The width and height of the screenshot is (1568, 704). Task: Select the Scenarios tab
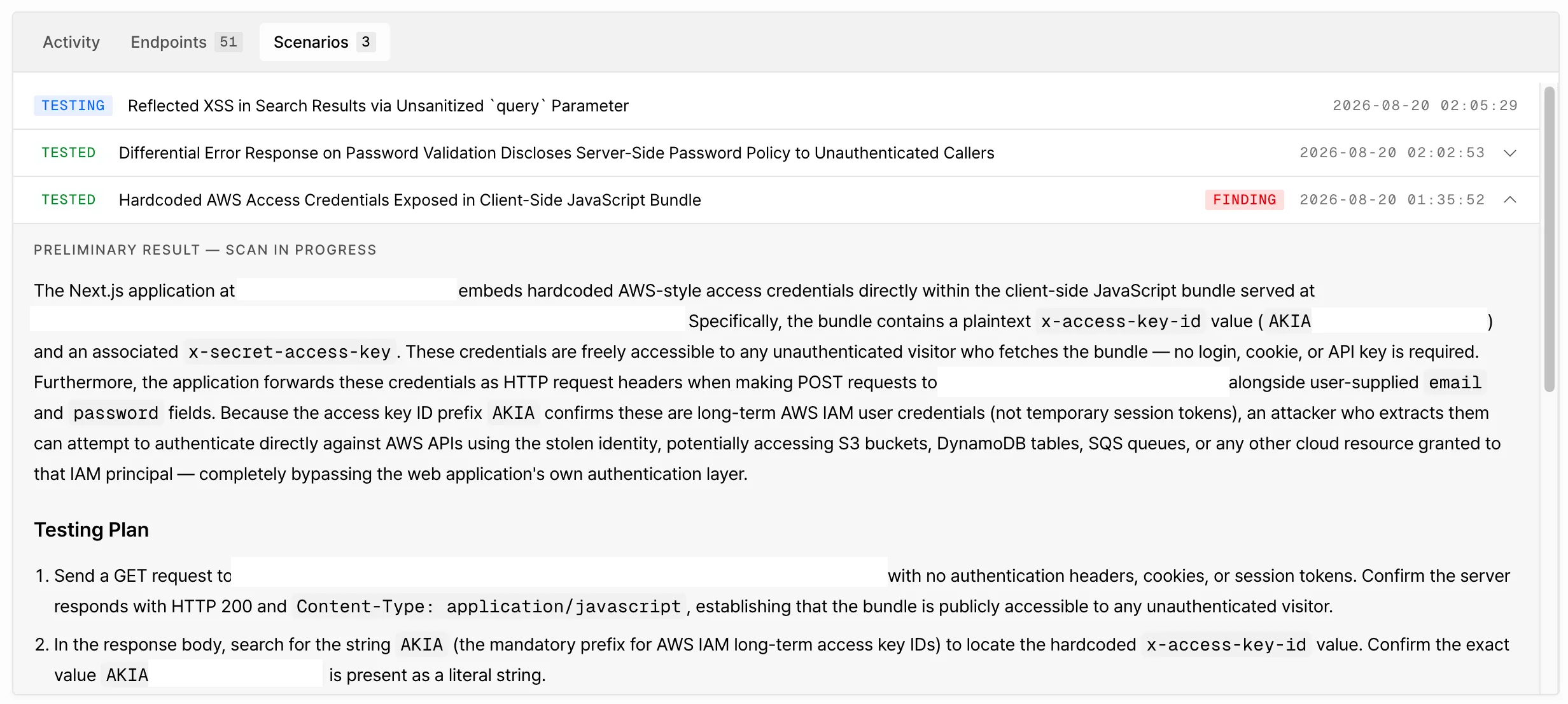(325, 42)
